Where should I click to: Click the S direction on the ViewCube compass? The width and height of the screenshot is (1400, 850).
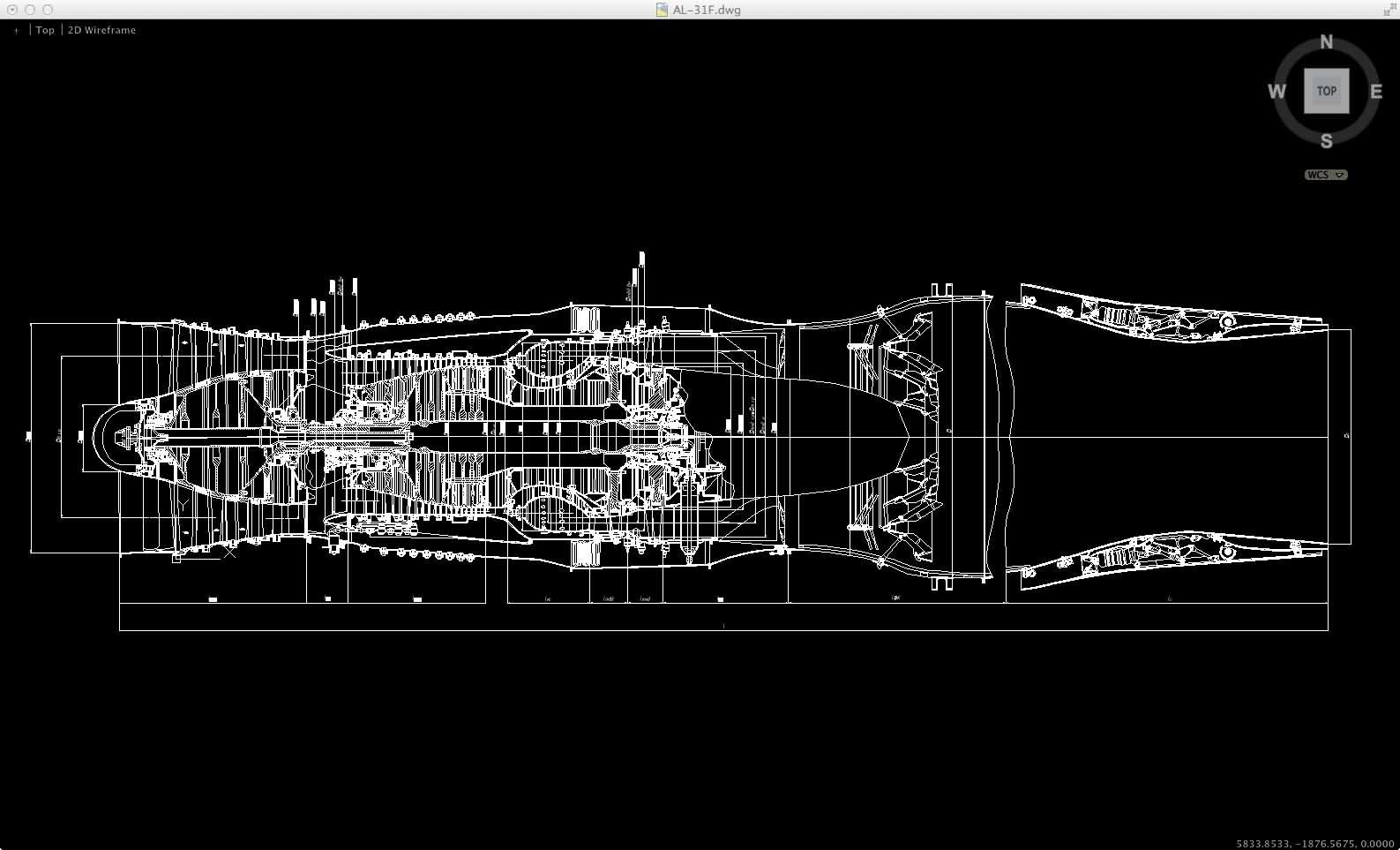pyautogui.click(x=1326, y=141)
